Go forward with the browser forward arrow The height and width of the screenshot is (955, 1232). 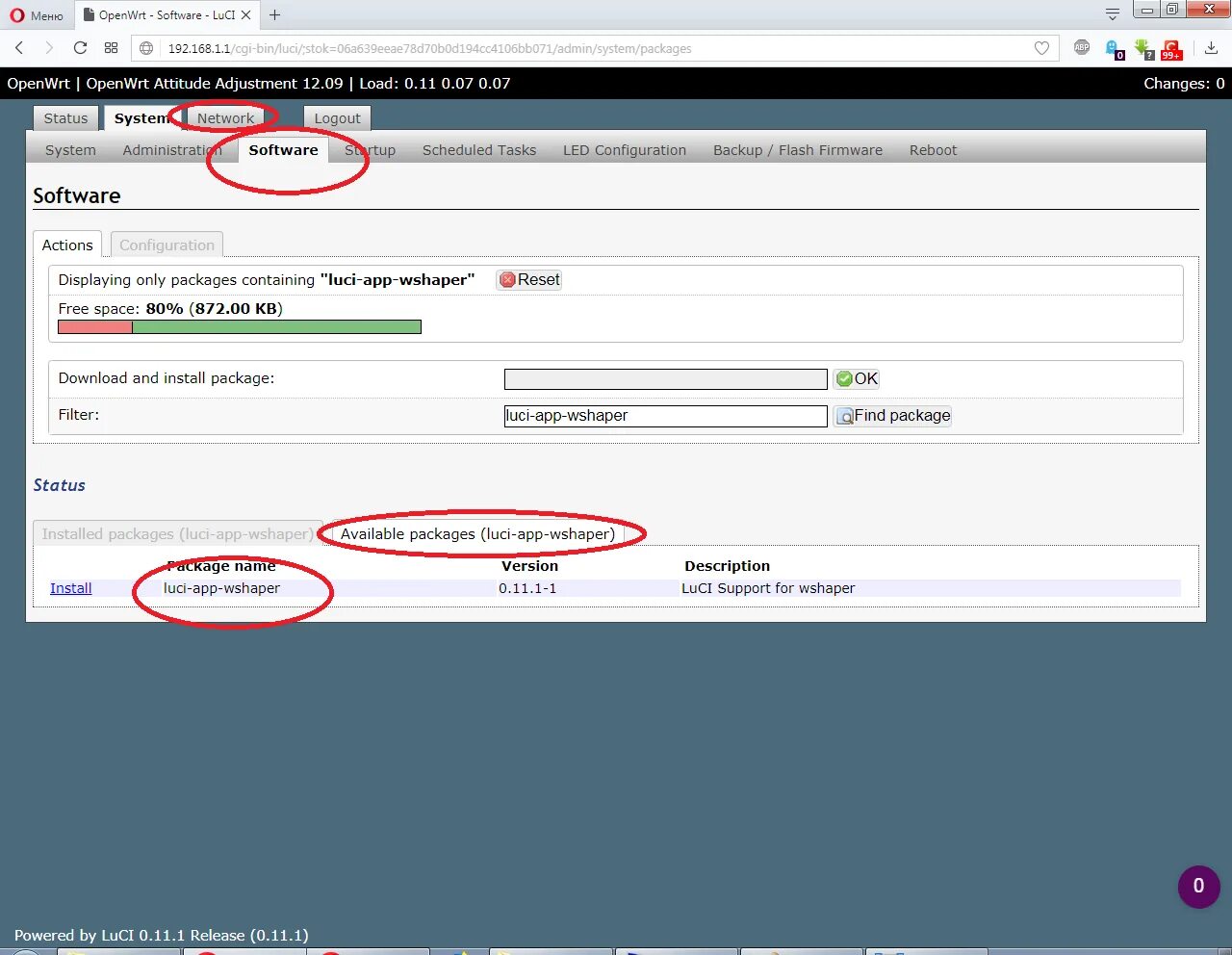[x=49, y=48]
